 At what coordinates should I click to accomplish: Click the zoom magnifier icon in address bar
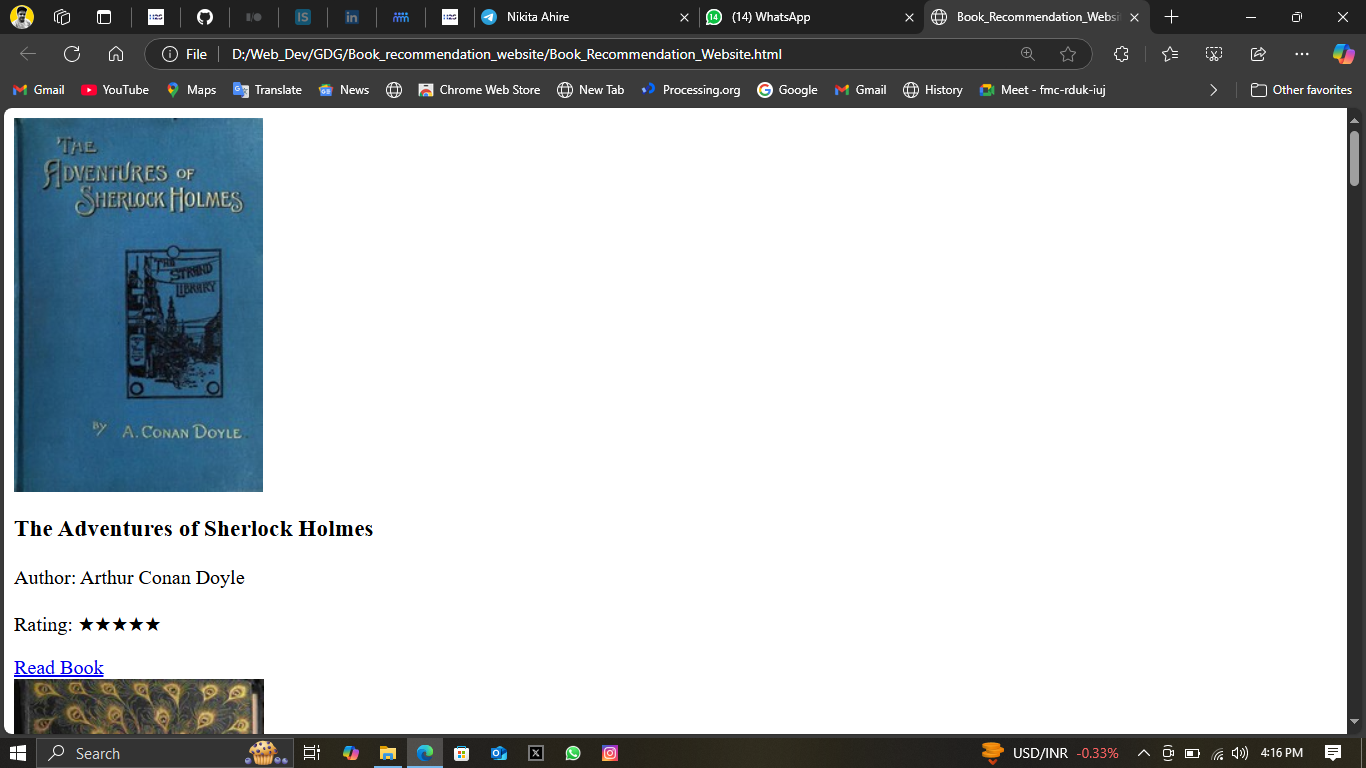[1028, 54]
